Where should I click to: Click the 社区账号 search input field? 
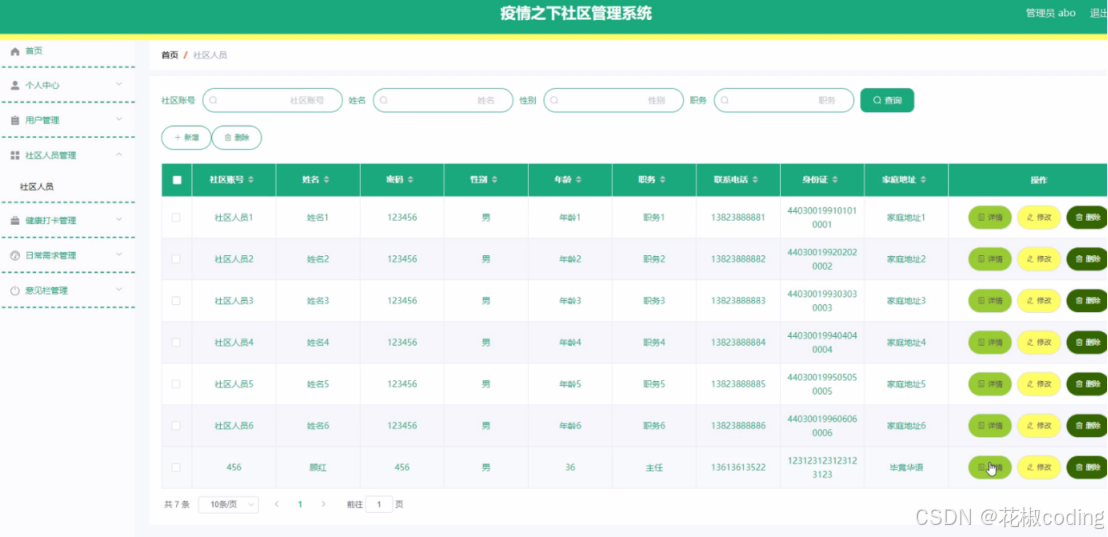(272, 100)
